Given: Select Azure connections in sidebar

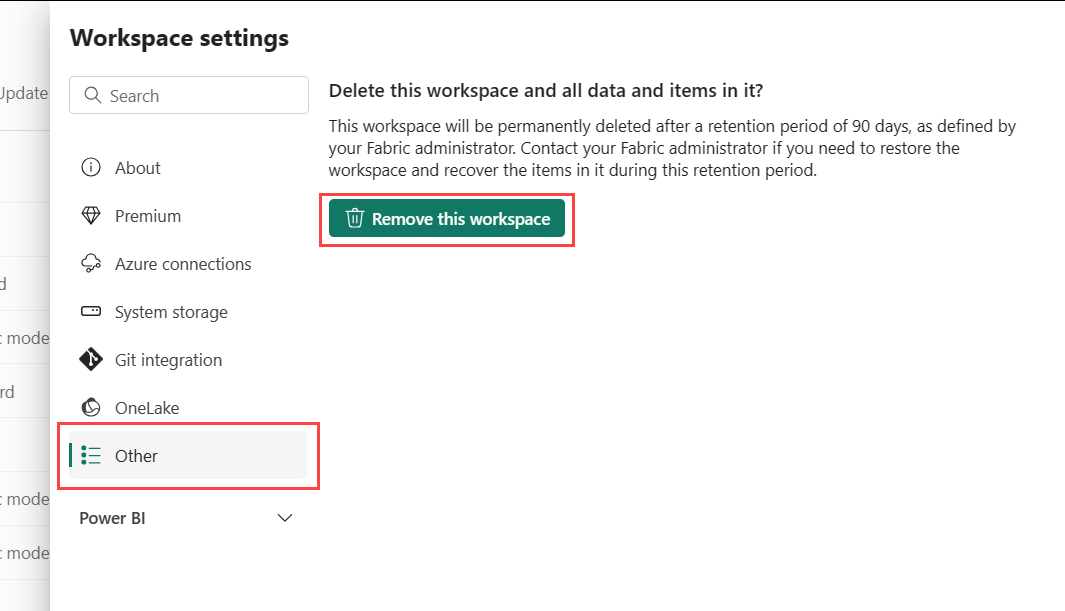Looking at the screenshot, I should pos(183,264).
